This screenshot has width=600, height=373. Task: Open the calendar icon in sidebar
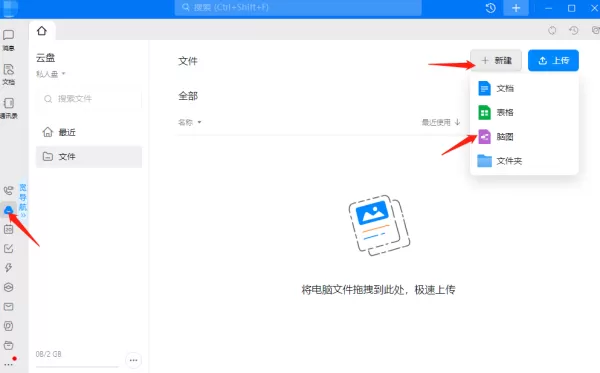coord(8,229)
